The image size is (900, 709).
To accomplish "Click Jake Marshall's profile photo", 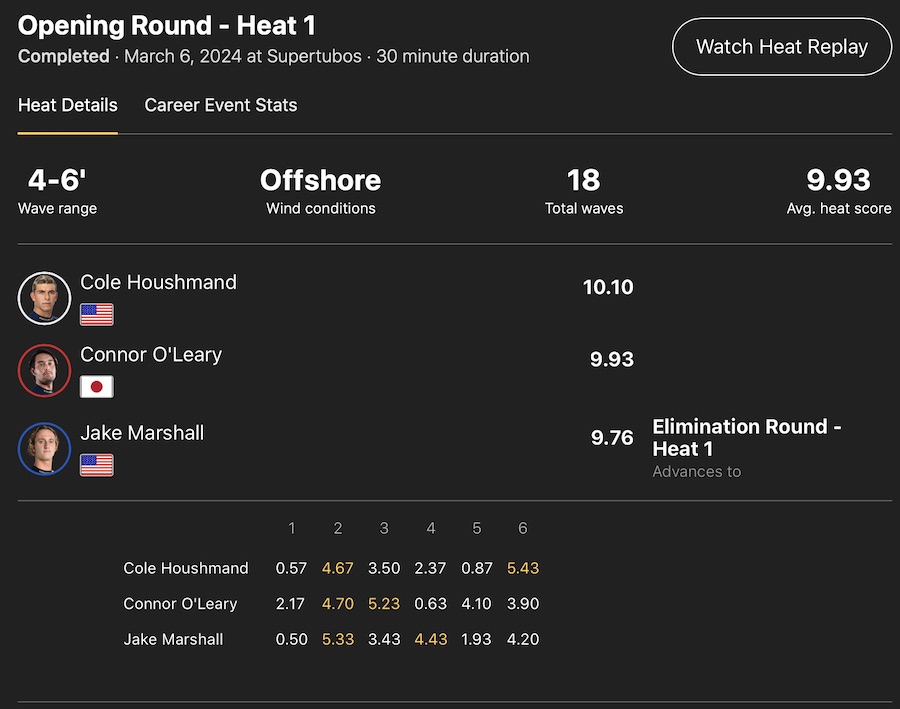I will point(44,449).
